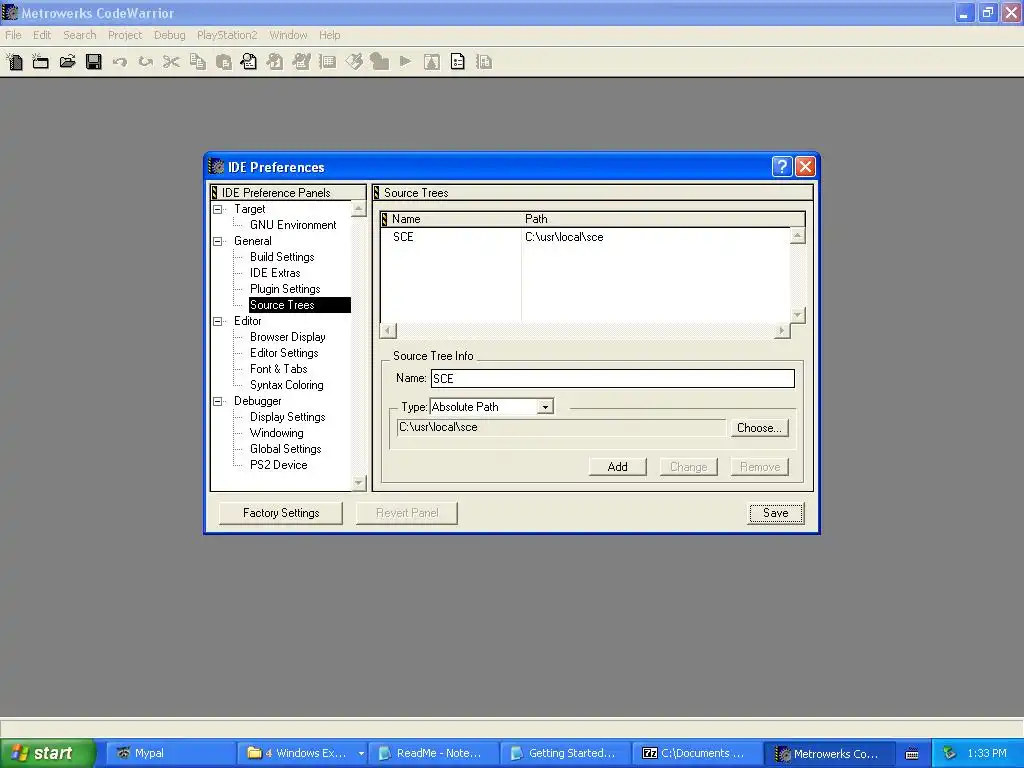Image resolution: width=1024 pixels, height=768 pixels.
Task: Click the tray icon next to the clock
Action: click(x=950, y=753)
